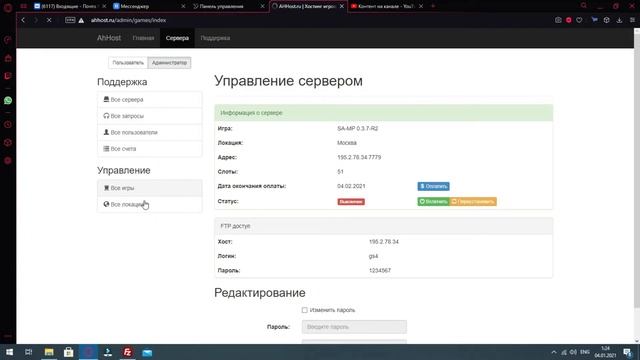This screenshot has height=360, width=640.
Task: Open the extensions cube icon
Action: [607, 20]
